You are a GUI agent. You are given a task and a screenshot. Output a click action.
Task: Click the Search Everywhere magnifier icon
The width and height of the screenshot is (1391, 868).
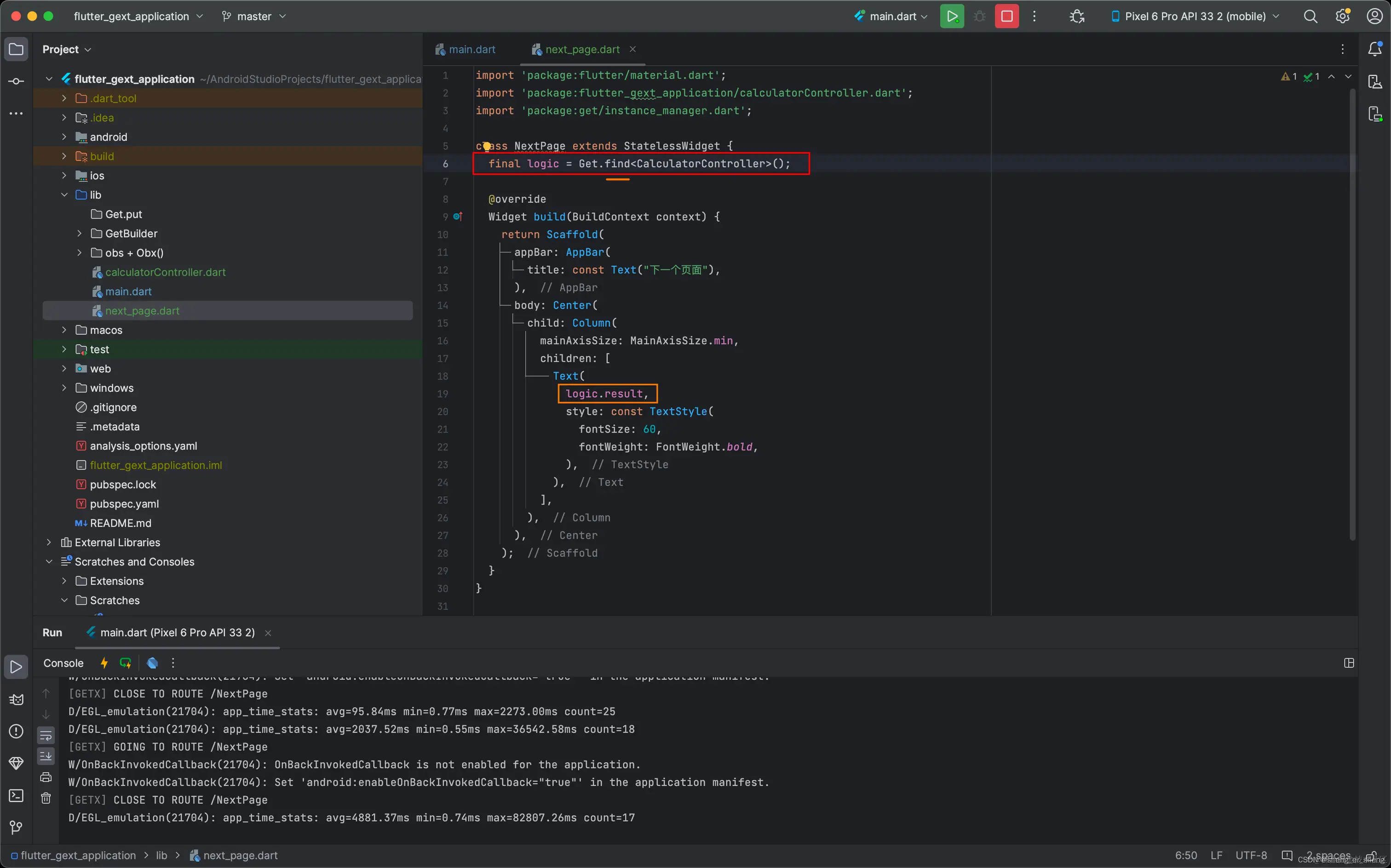[1310, 16]
